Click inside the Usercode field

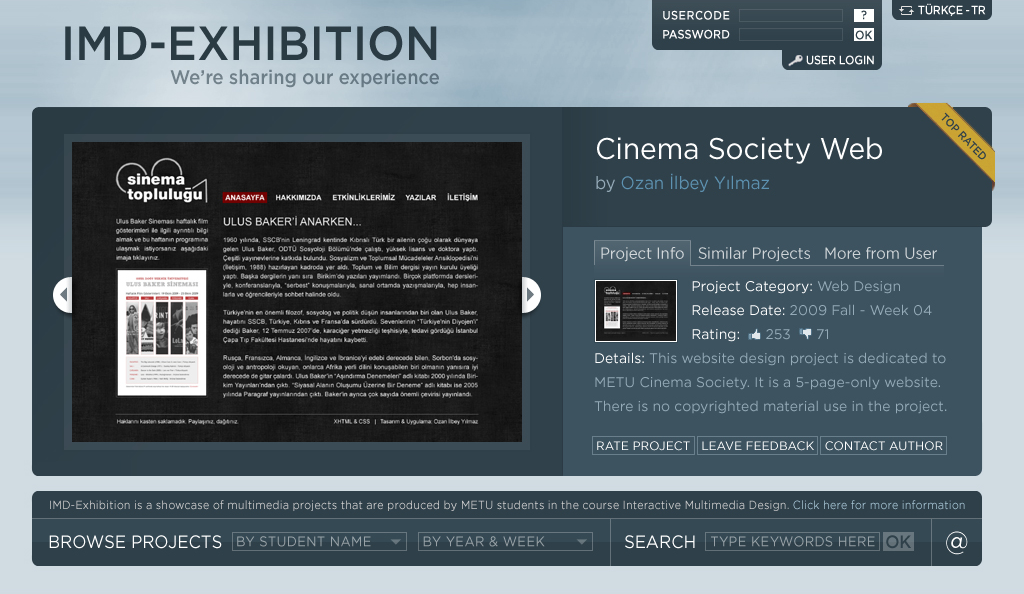[x=791, y=15]
